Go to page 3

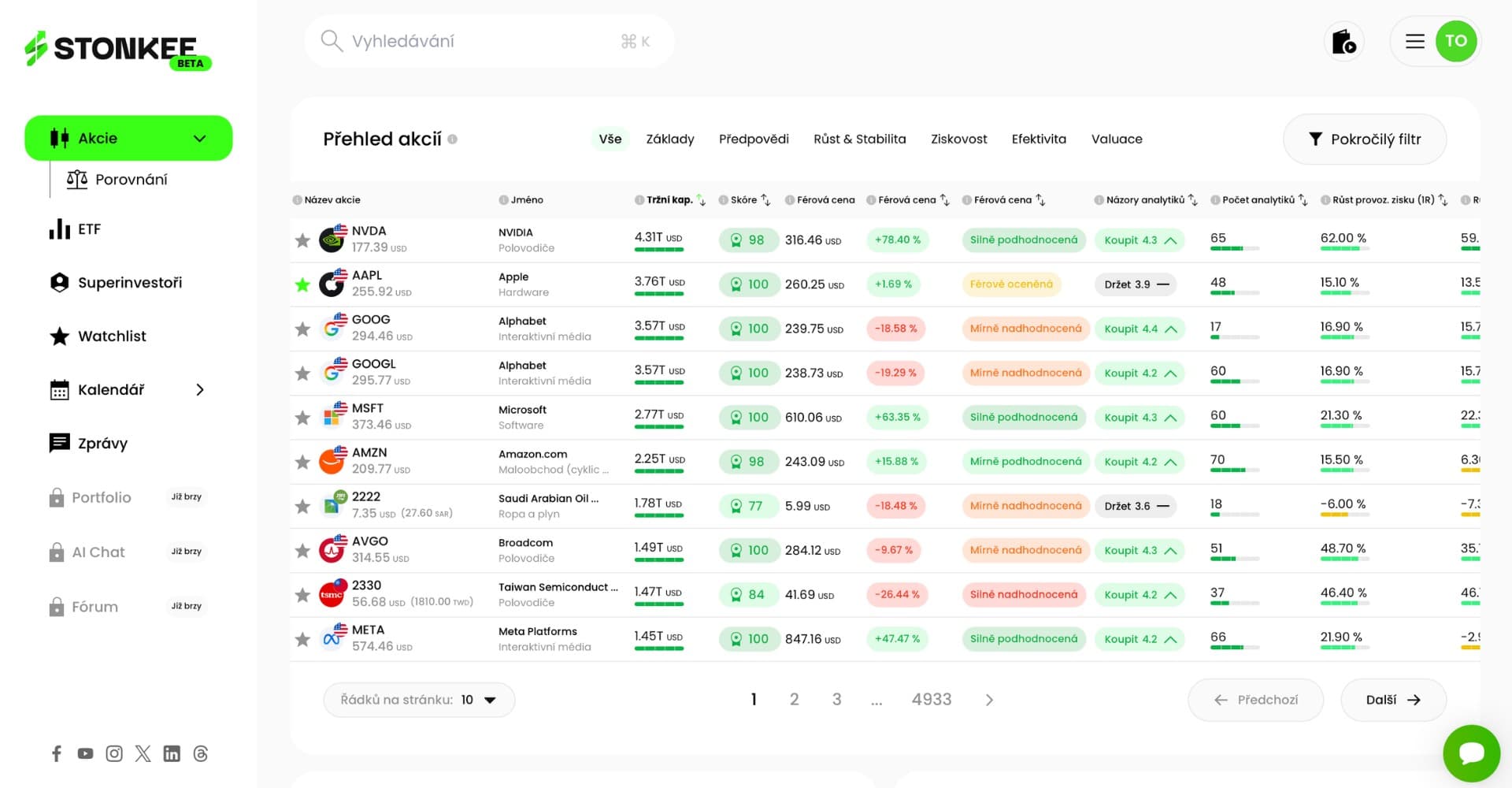837,700
